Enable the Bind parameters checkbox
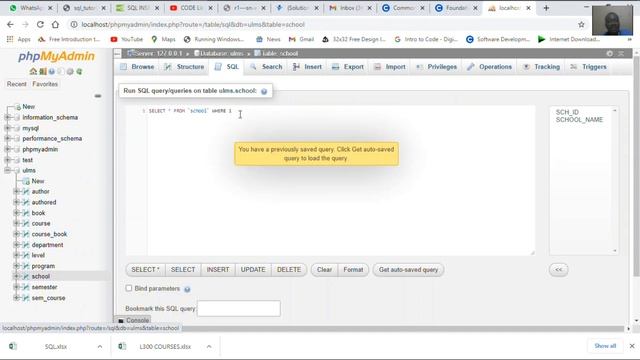640x360 pixels. coord(129,288)
